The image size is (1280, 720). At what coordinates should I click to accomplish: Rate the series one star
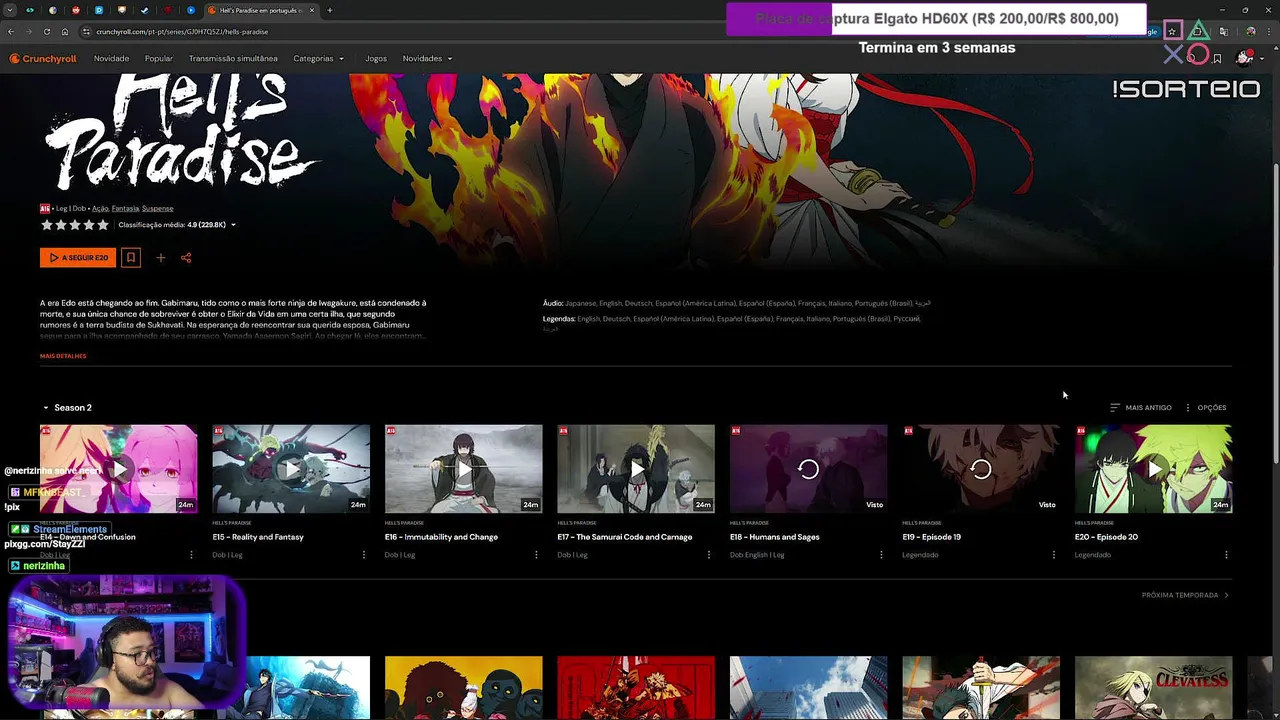click(x=46, y=225)
